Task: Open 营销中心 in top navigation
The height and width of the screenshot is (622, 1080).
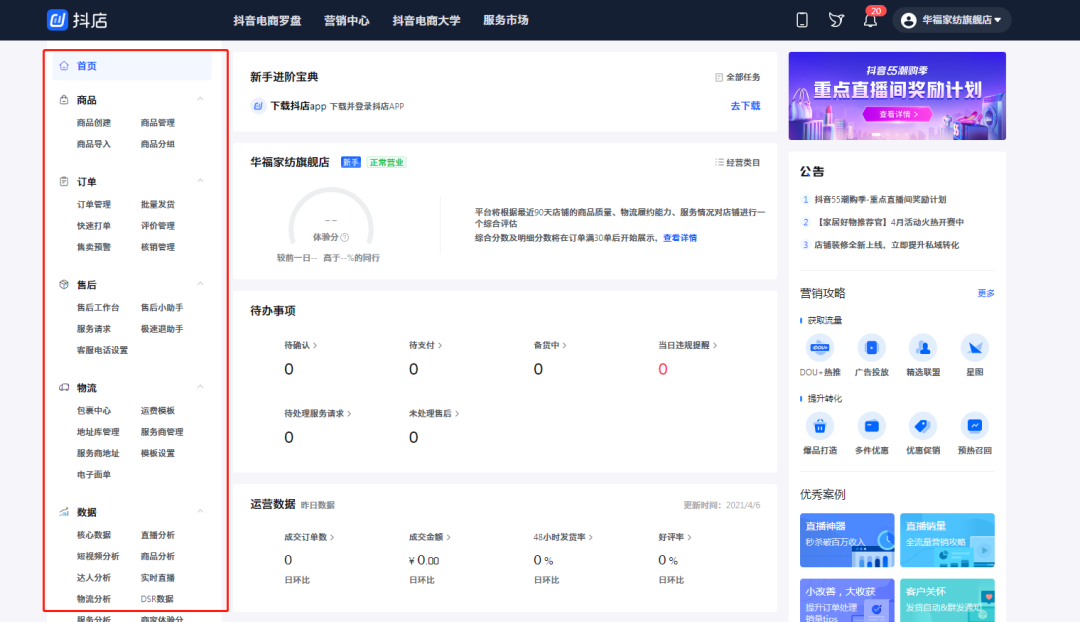Action: pos(347,20)
